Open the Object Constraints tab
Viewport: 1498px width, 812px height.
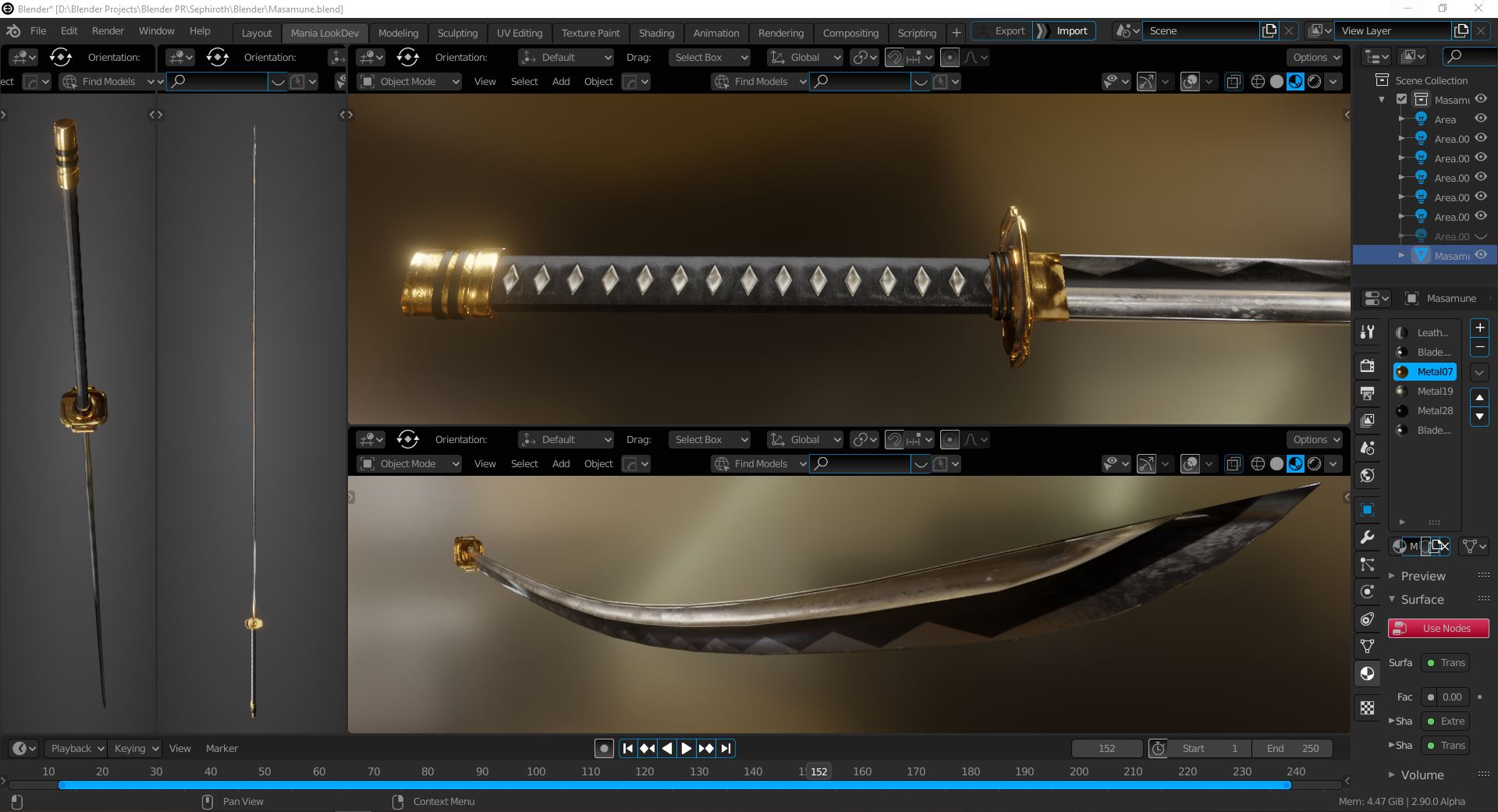[1367, 619]
